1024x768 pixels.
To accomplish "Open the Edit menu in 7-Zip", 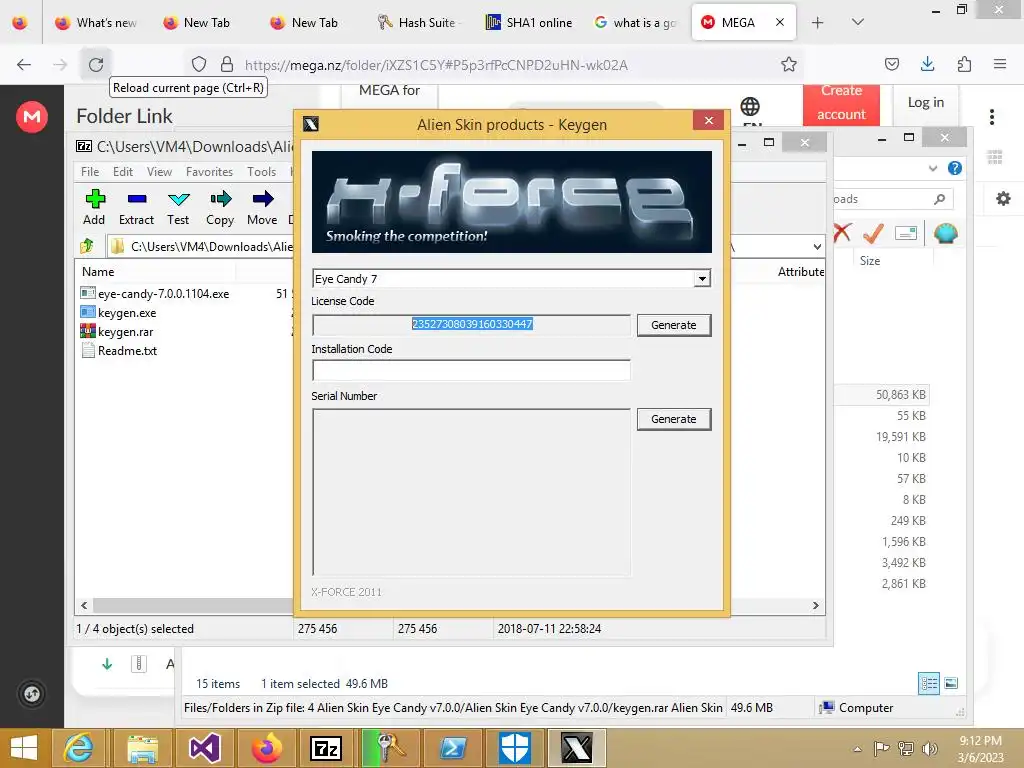I will pyautogui.click(x=123, y=172).
